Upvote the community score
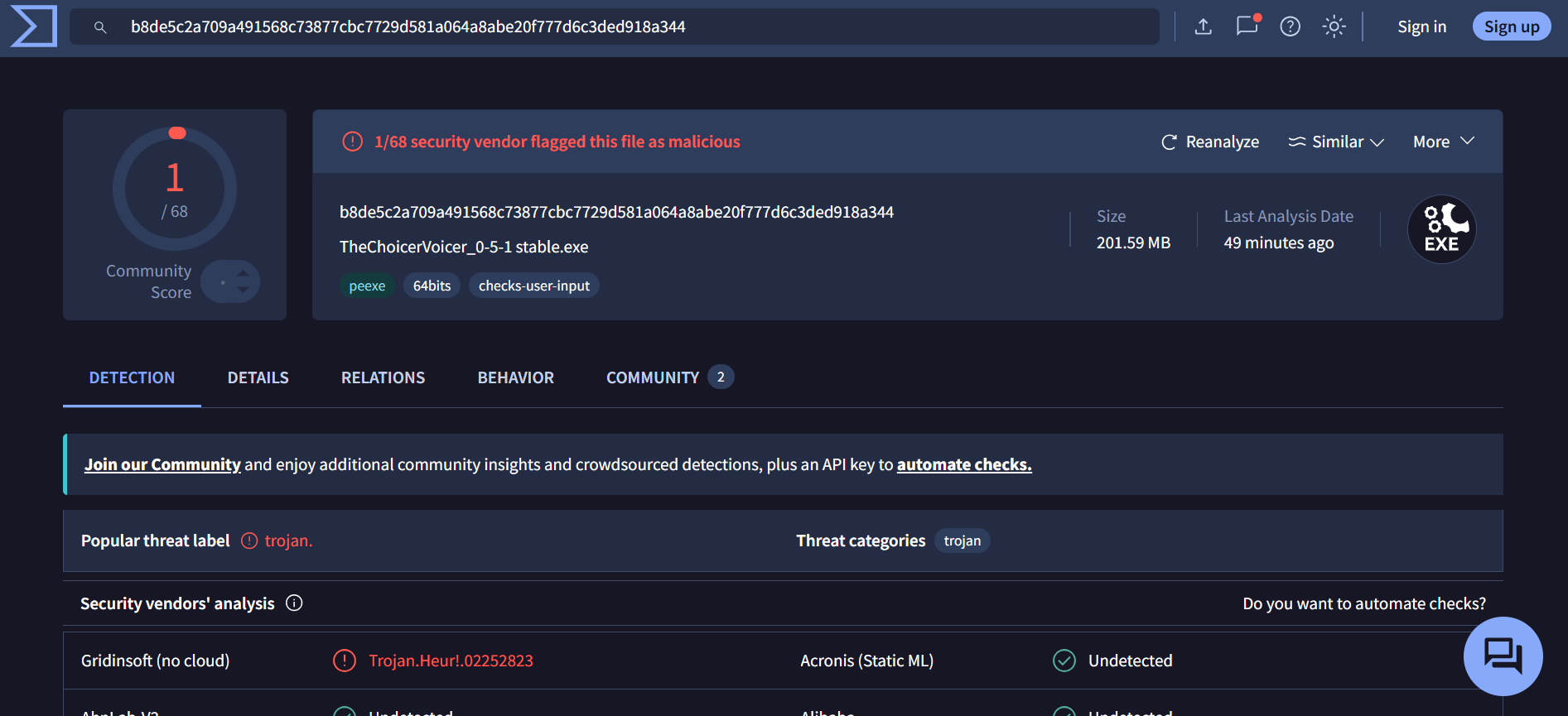The height and width of the screenshot is (716, 1568). [243, 272]
